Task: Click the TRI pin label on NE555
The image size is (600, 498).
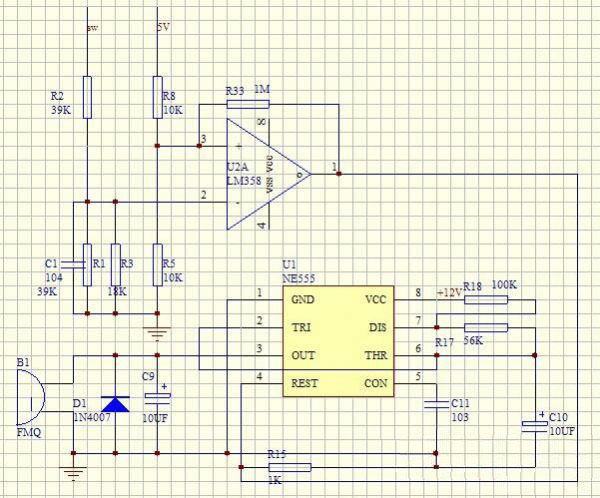Action: click(302, 328)
